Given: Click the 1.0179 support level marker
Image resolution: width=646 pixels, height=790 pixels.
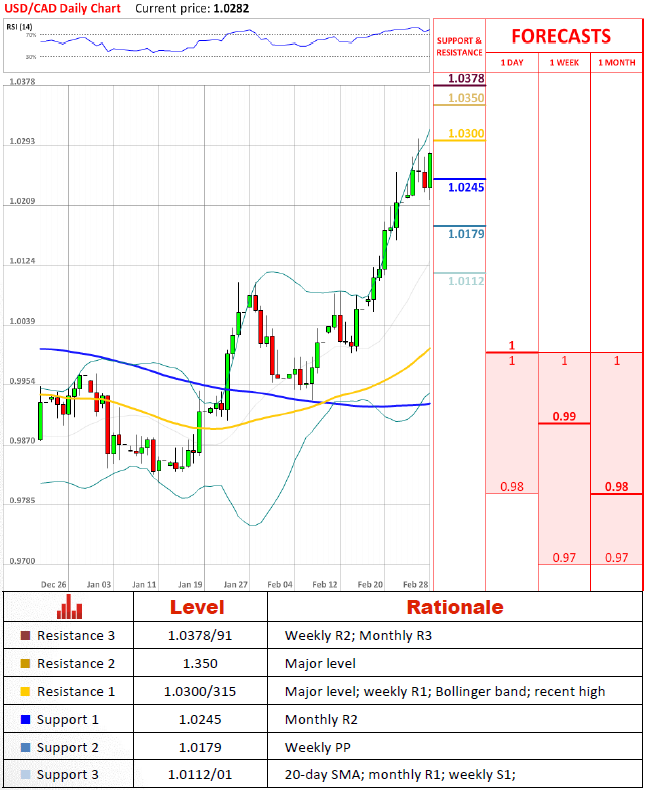Looking at the screenshot, I should click(x=466, y=234).
